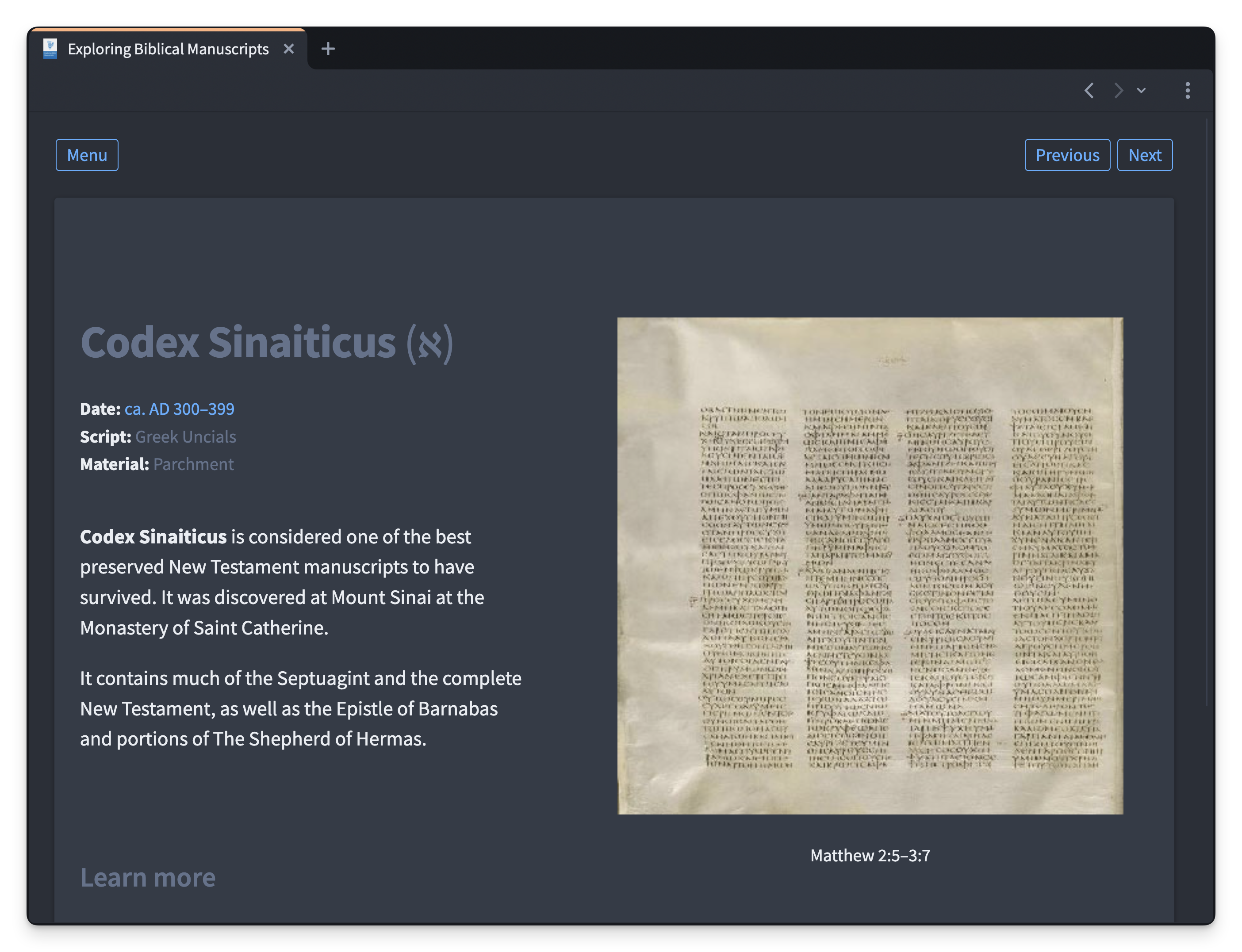
Task: Click the Greek Uncials script link
Action: tap(185, 436)
